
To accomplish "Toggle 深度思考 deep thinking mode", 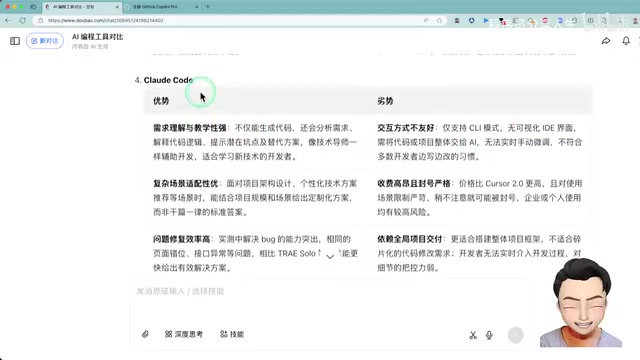I will pos(184,334).
